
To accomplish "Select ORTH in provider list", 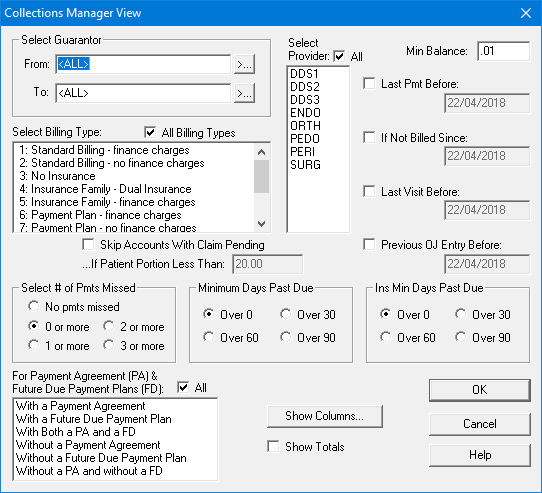I will [306, 125].
